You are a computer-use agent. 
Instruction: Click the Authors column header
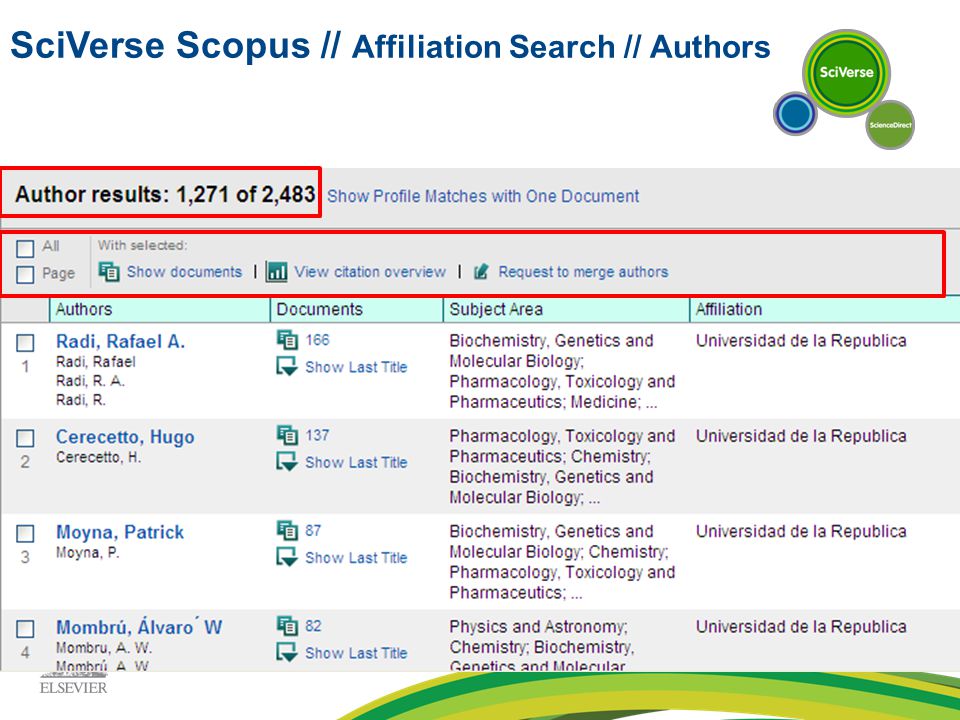tap(84, 309)
